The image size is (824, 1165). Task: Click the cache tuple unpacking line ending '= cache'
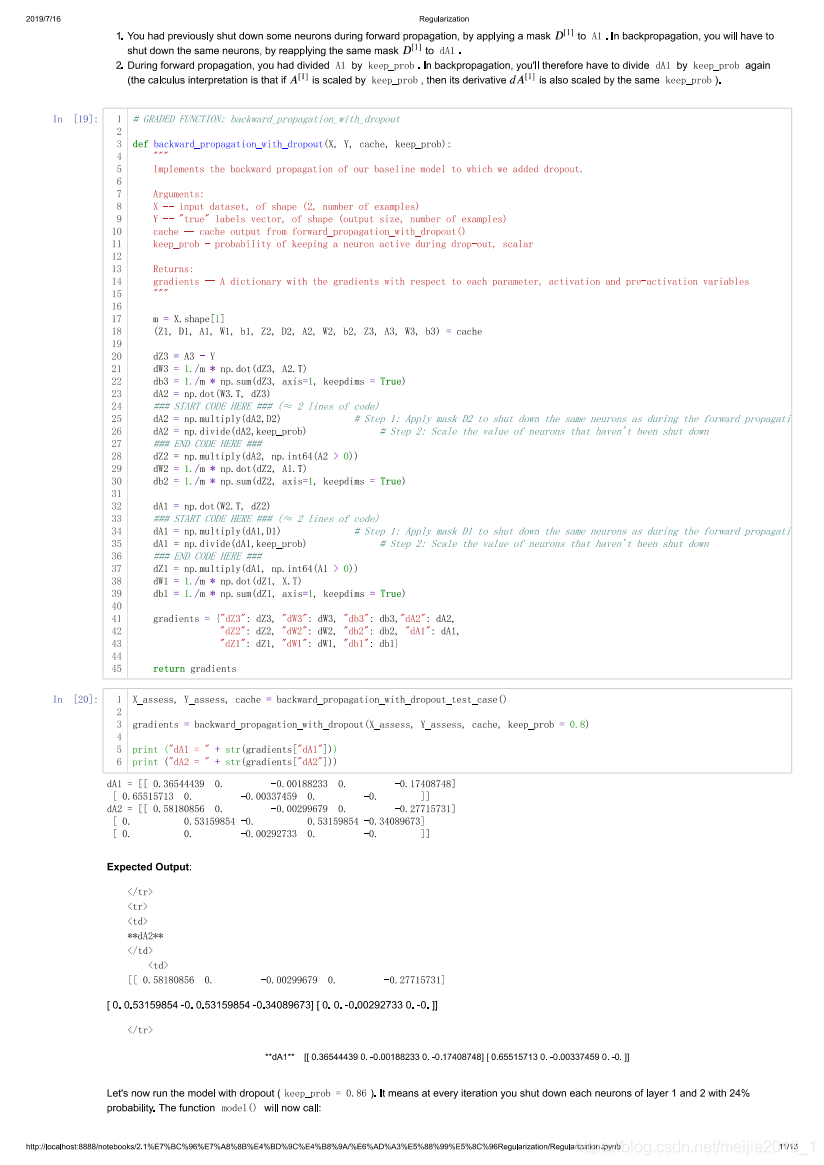coord(317,332)
